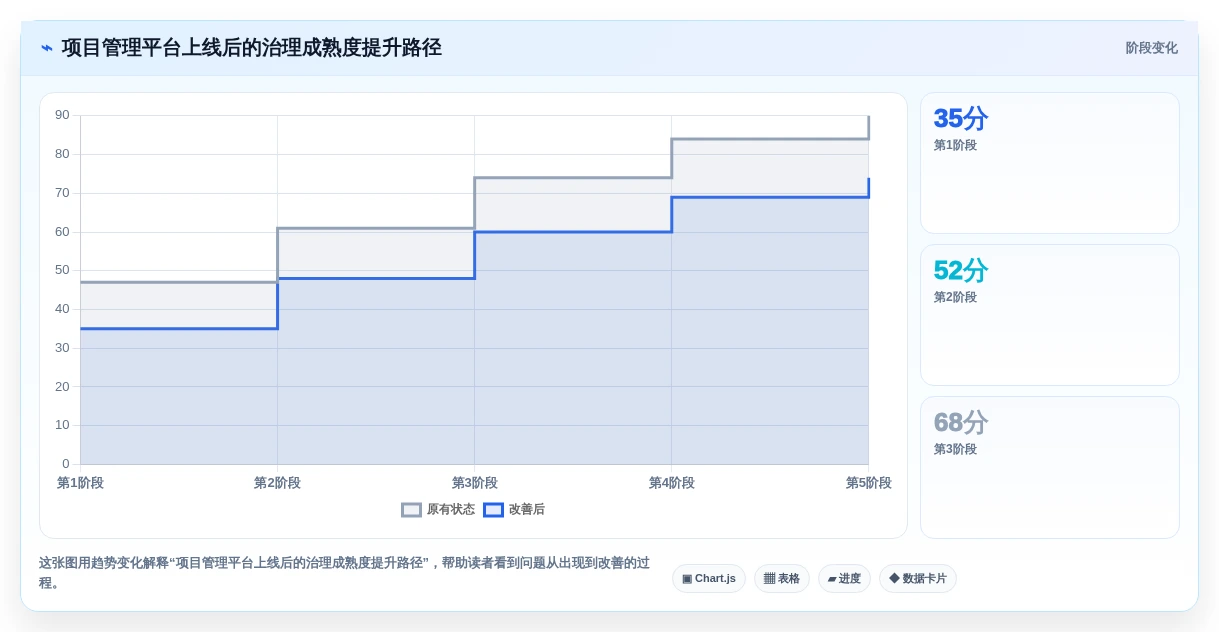Click the 35分 score value
1219x632 pixels.
pos(960,119)
